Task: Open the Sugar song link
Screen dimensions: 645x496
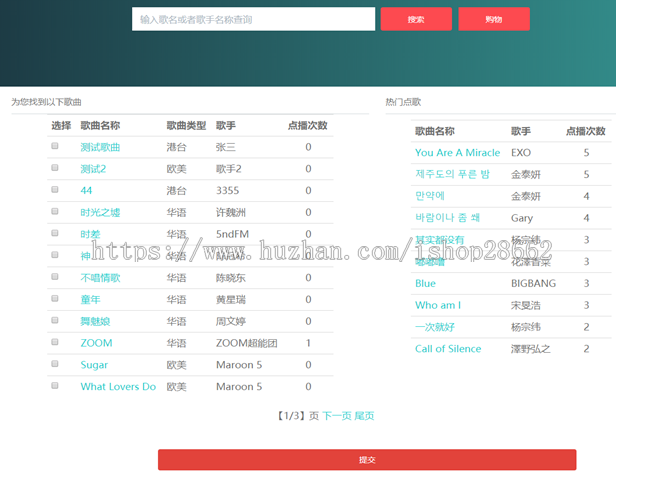Action: (94, 365)
